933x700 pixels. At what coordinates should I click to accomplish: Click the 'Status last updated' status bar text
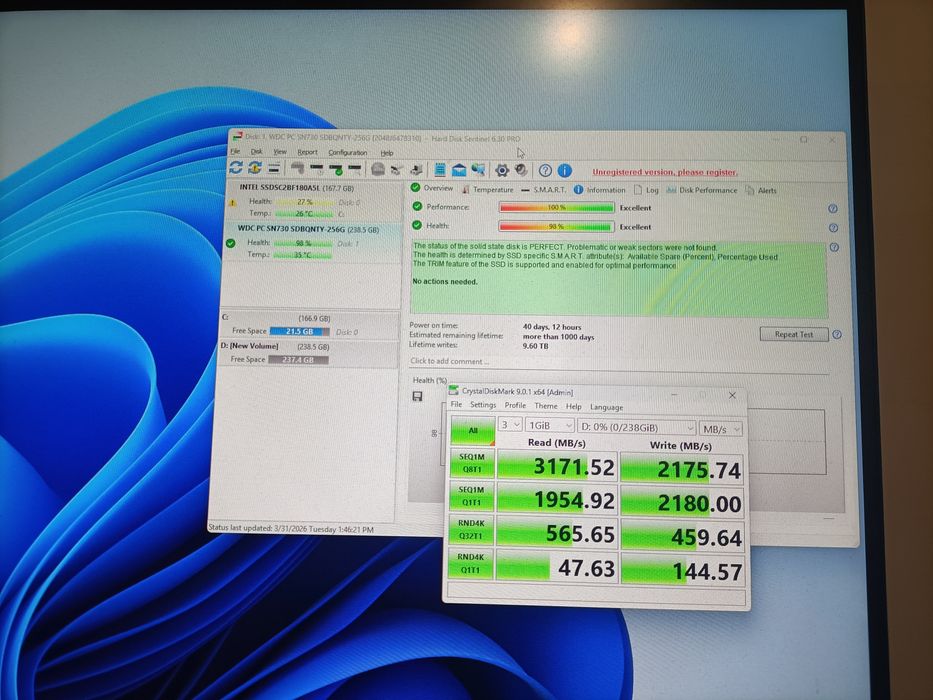[x=291, y=529]
